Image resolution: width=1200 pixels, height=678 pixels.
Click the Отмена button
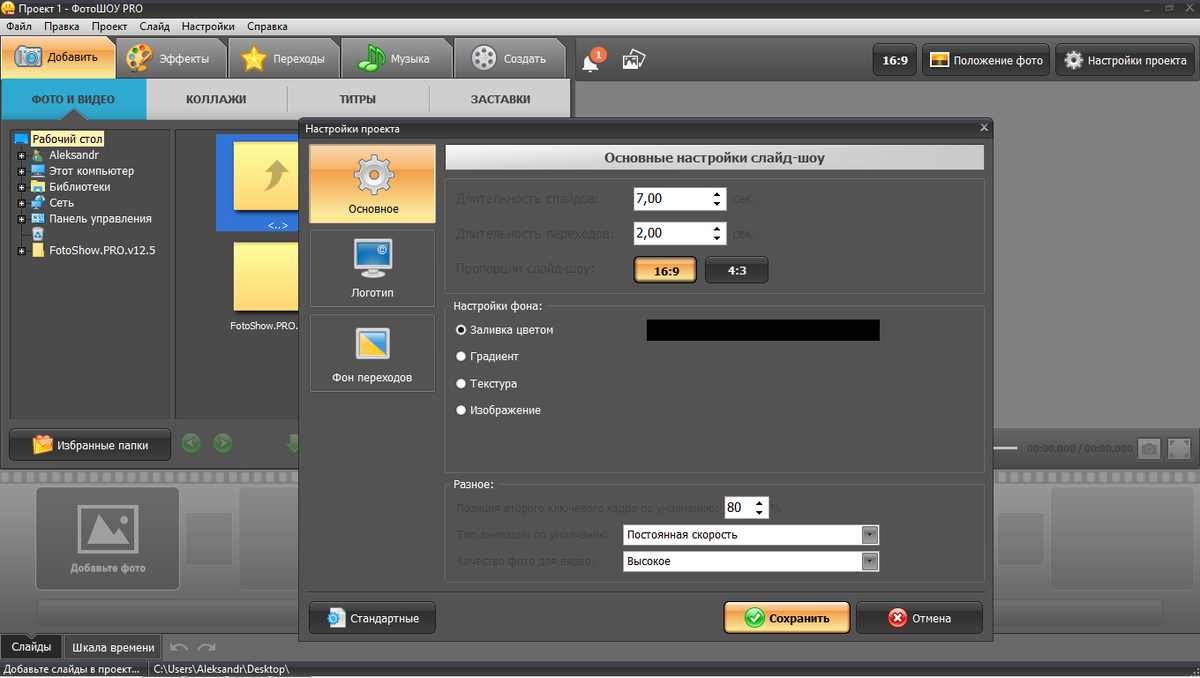click(x=919, y=618)
